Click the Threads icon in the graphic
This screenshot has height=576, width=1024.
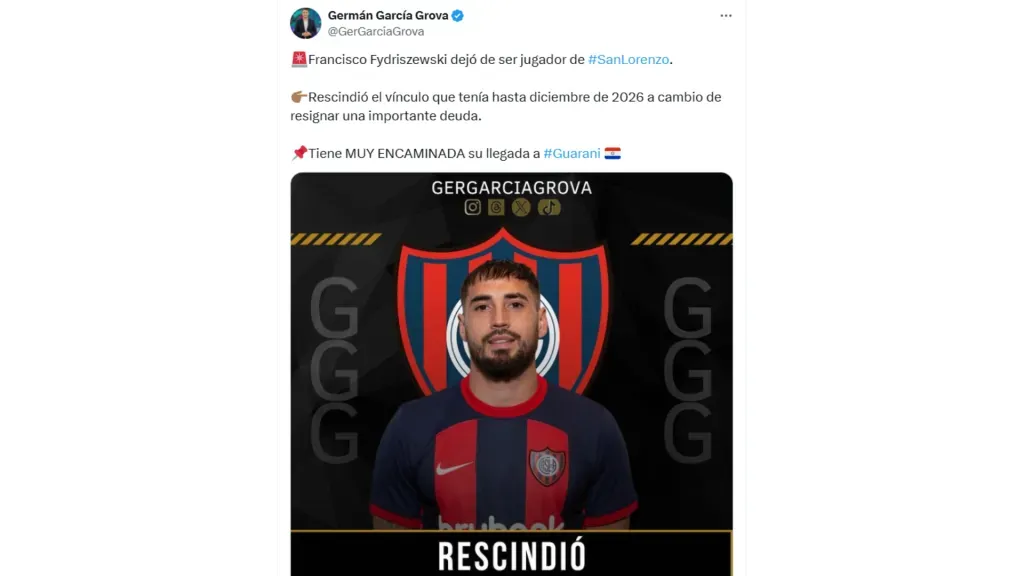(496, 208)
